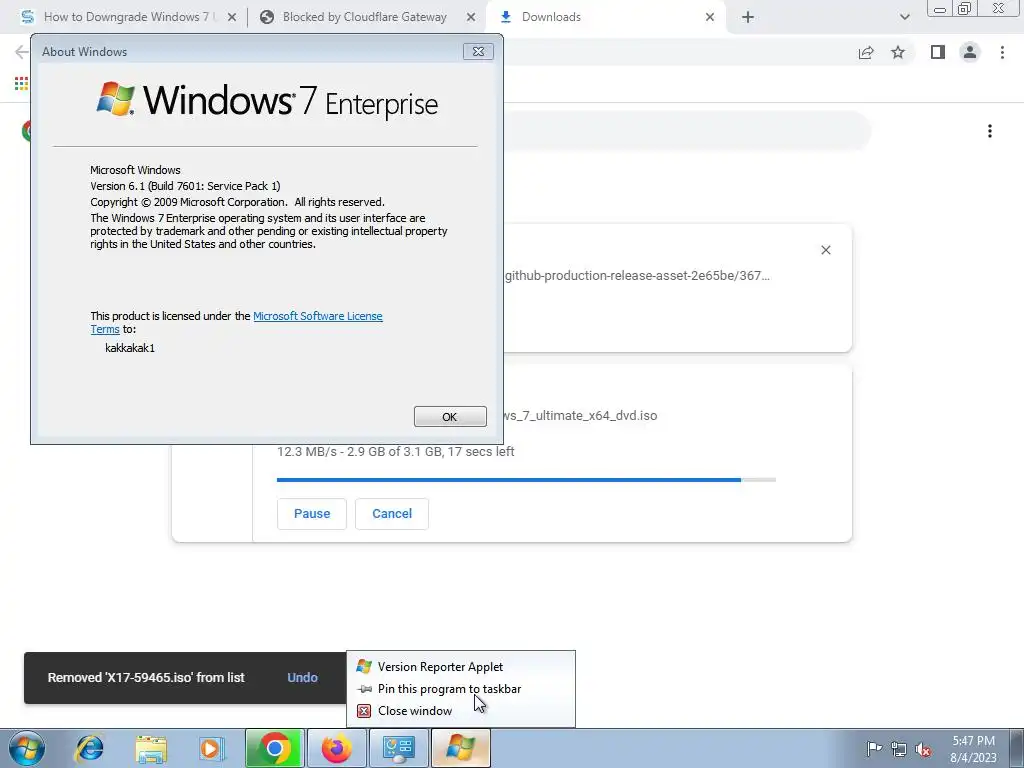Click the share this page icon
This screenshot has width=1024, height=768.
(866, 53)
